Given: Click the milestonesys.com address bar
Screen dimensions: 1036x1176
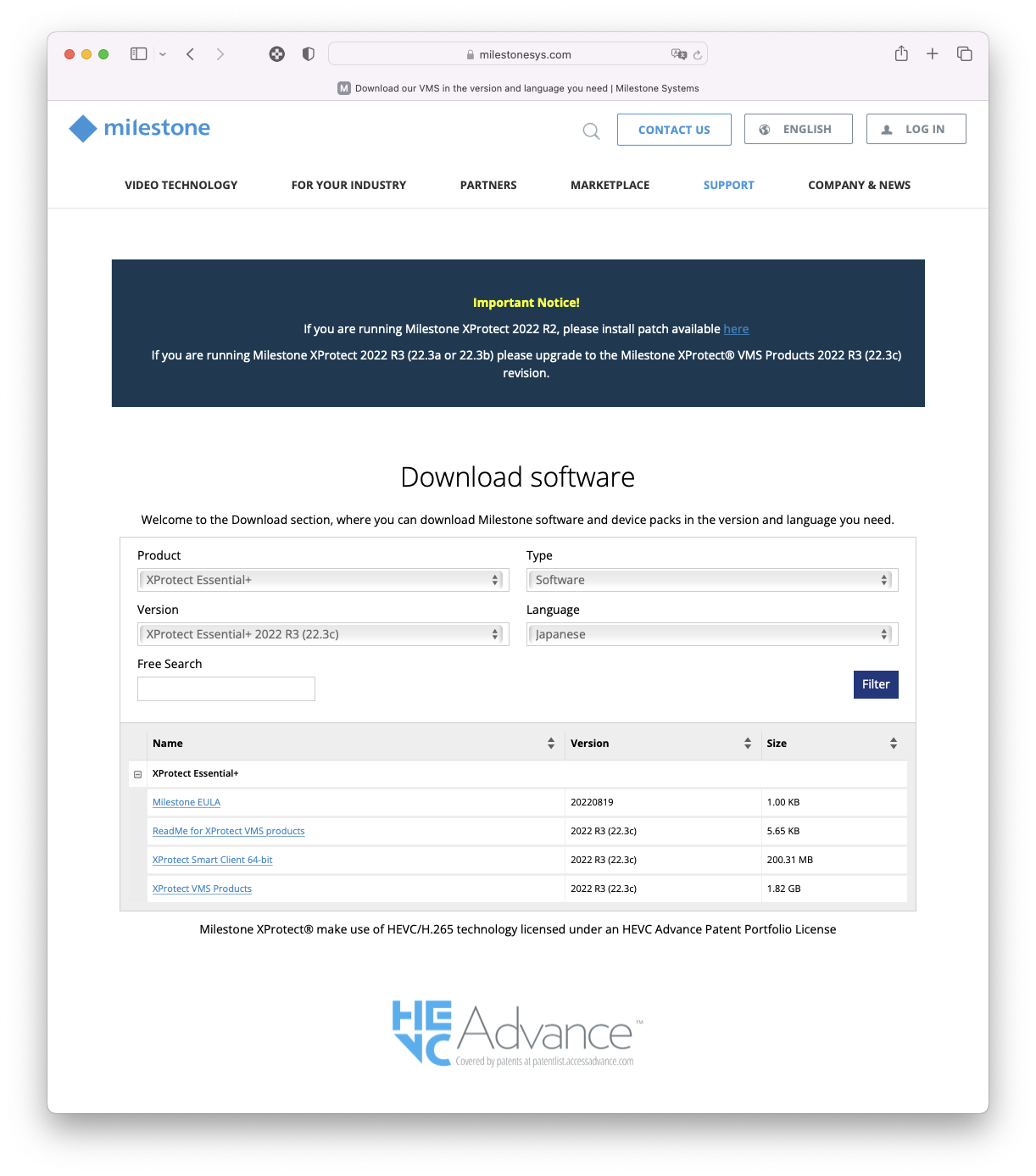Looking at the screenshot, I should coord(518,54).
